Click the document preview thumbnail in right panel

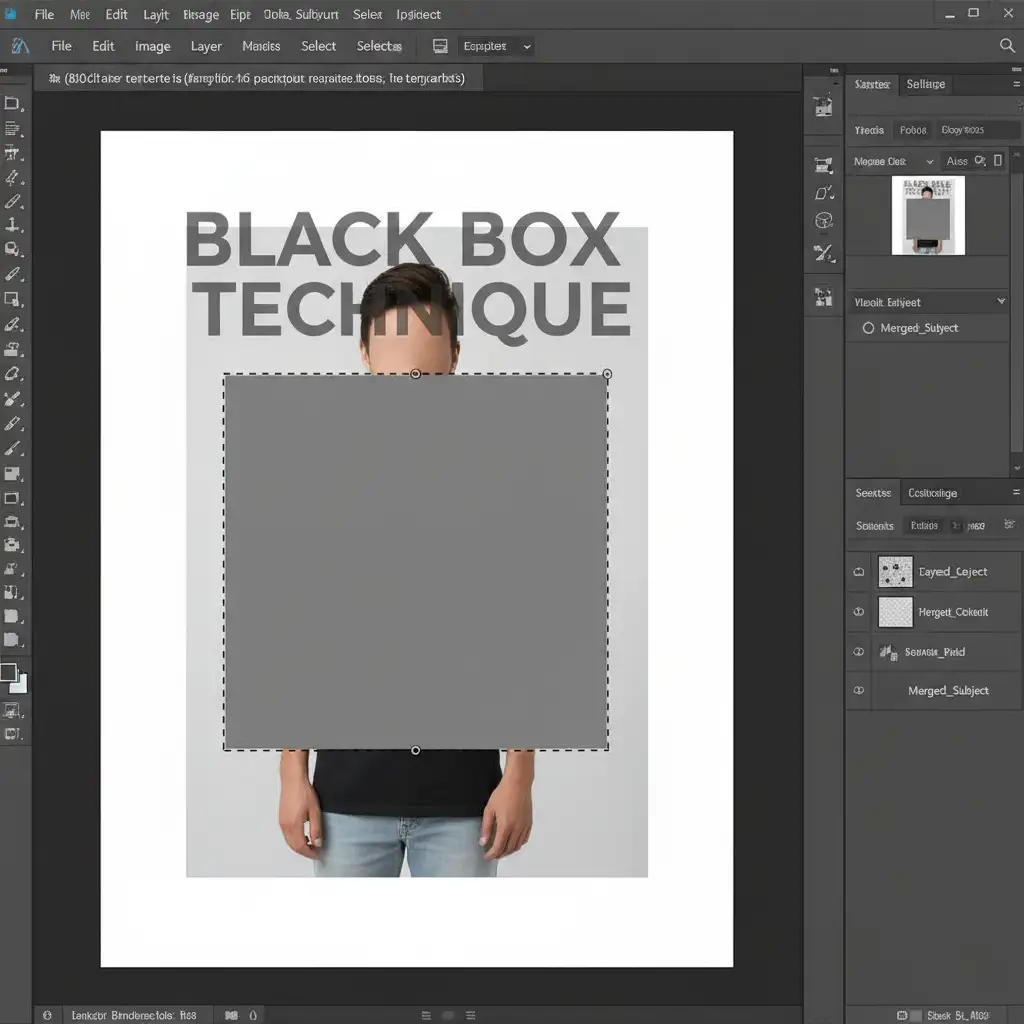[x=928, y=215]
